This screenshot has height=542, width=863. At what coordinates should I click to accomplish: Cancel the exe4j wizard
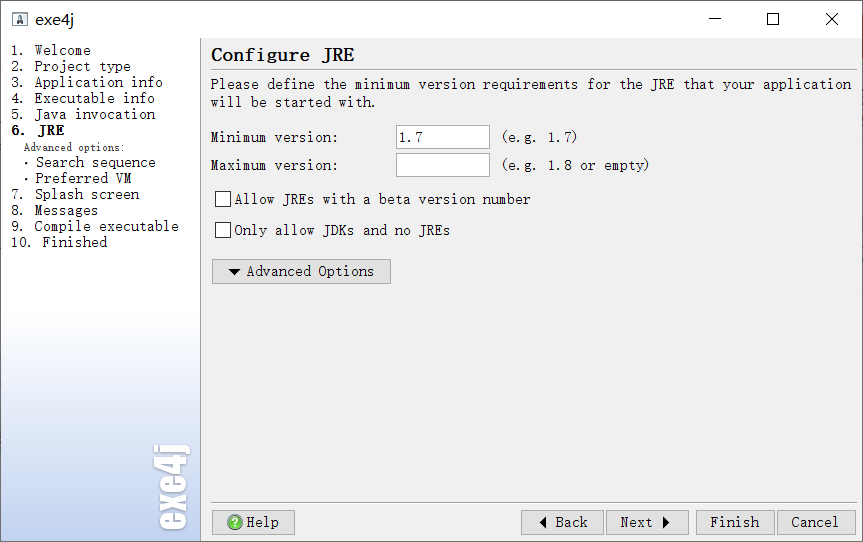point(816,522)
